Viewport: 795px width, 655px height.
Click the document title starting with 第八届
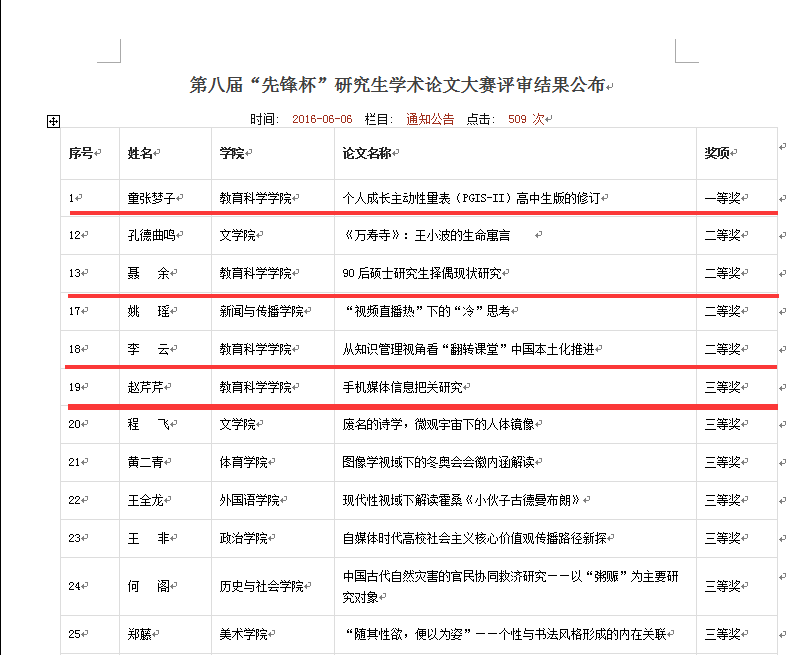coord(397,86)
